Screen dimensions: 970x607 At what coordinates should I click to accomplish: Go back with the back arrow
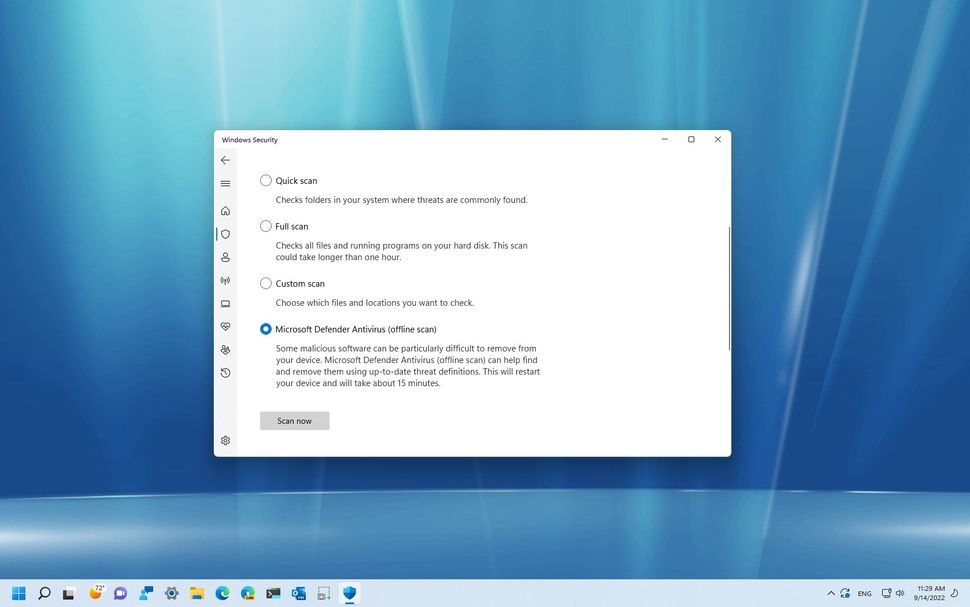(225, 160)
